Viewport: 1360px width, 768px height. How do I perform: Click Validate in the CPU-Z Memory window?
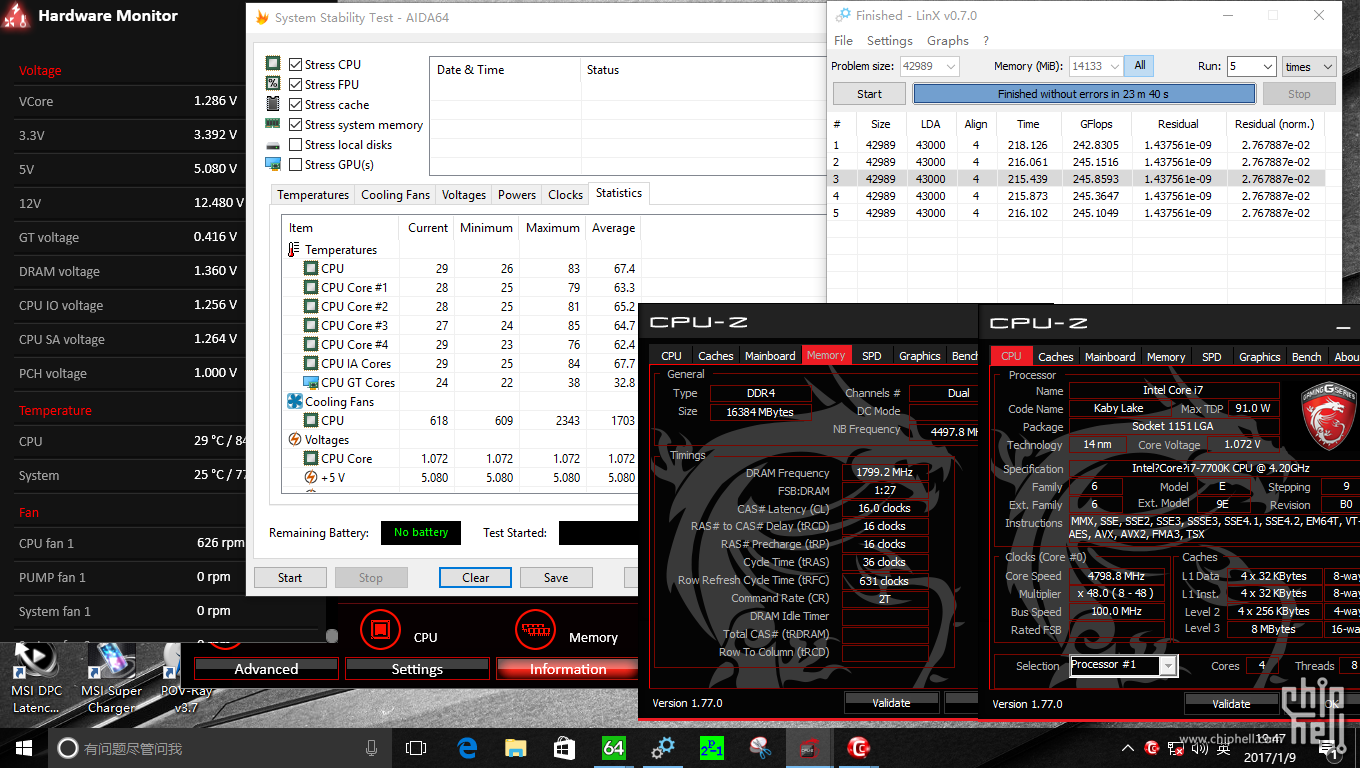pos(891,703)
